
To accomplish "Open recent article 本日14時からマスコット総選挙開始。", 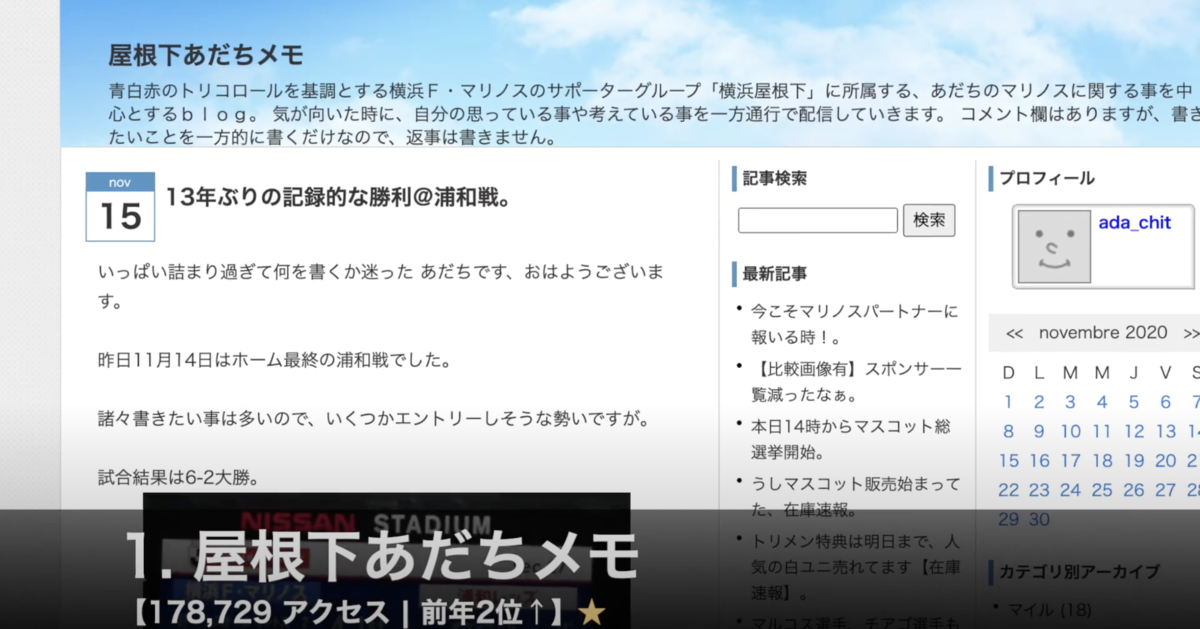I will [x=851, y=439].
